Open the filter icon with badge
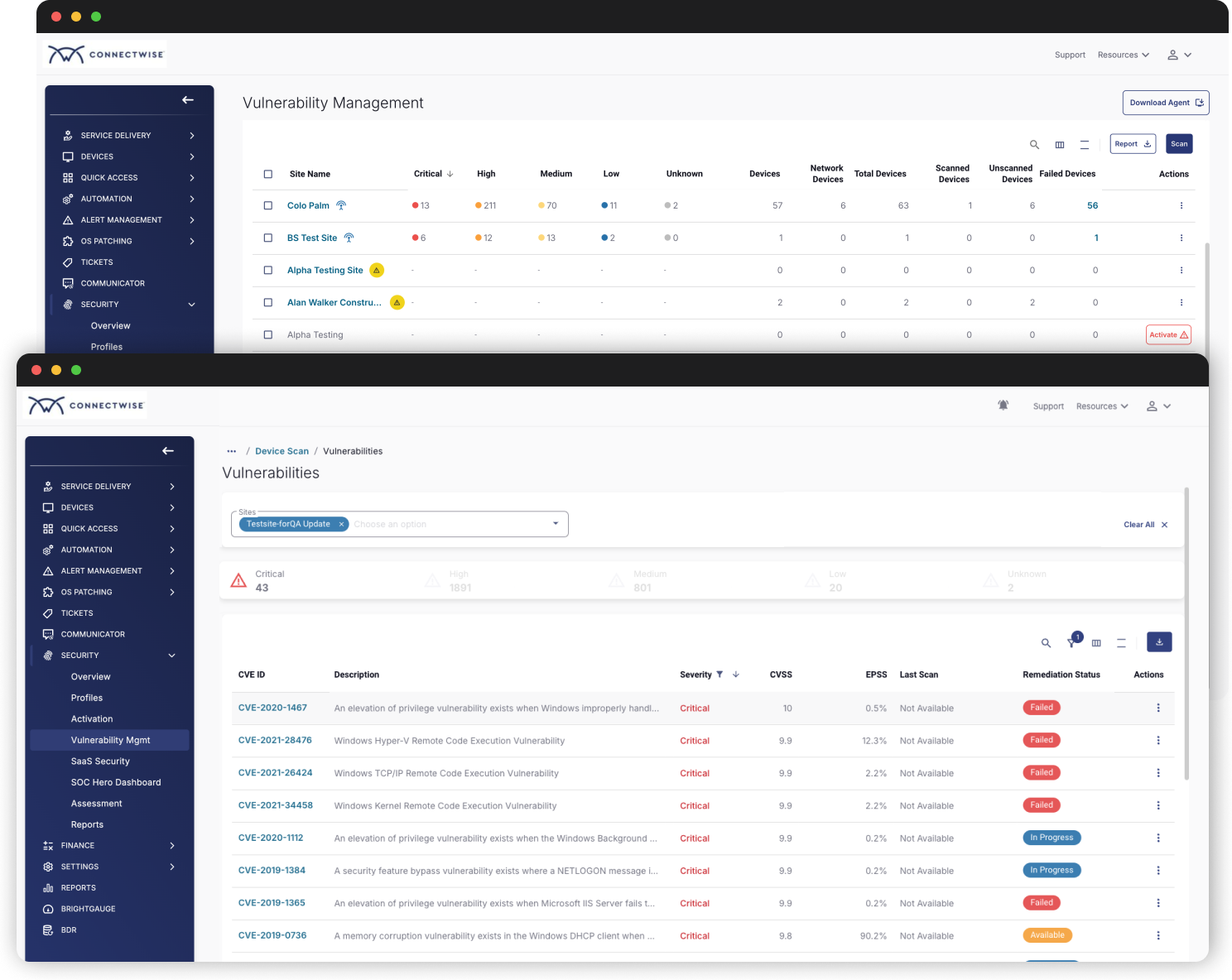 click(x=1072, y=642)
